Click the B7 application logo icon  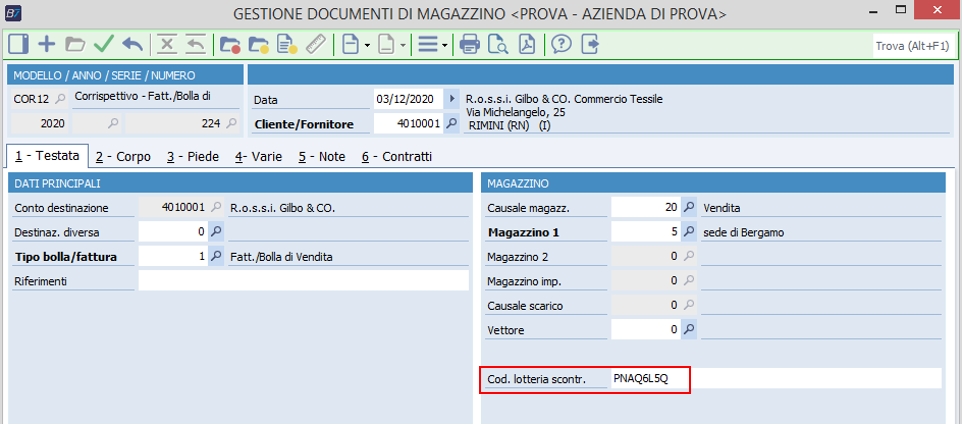(12, 12)
